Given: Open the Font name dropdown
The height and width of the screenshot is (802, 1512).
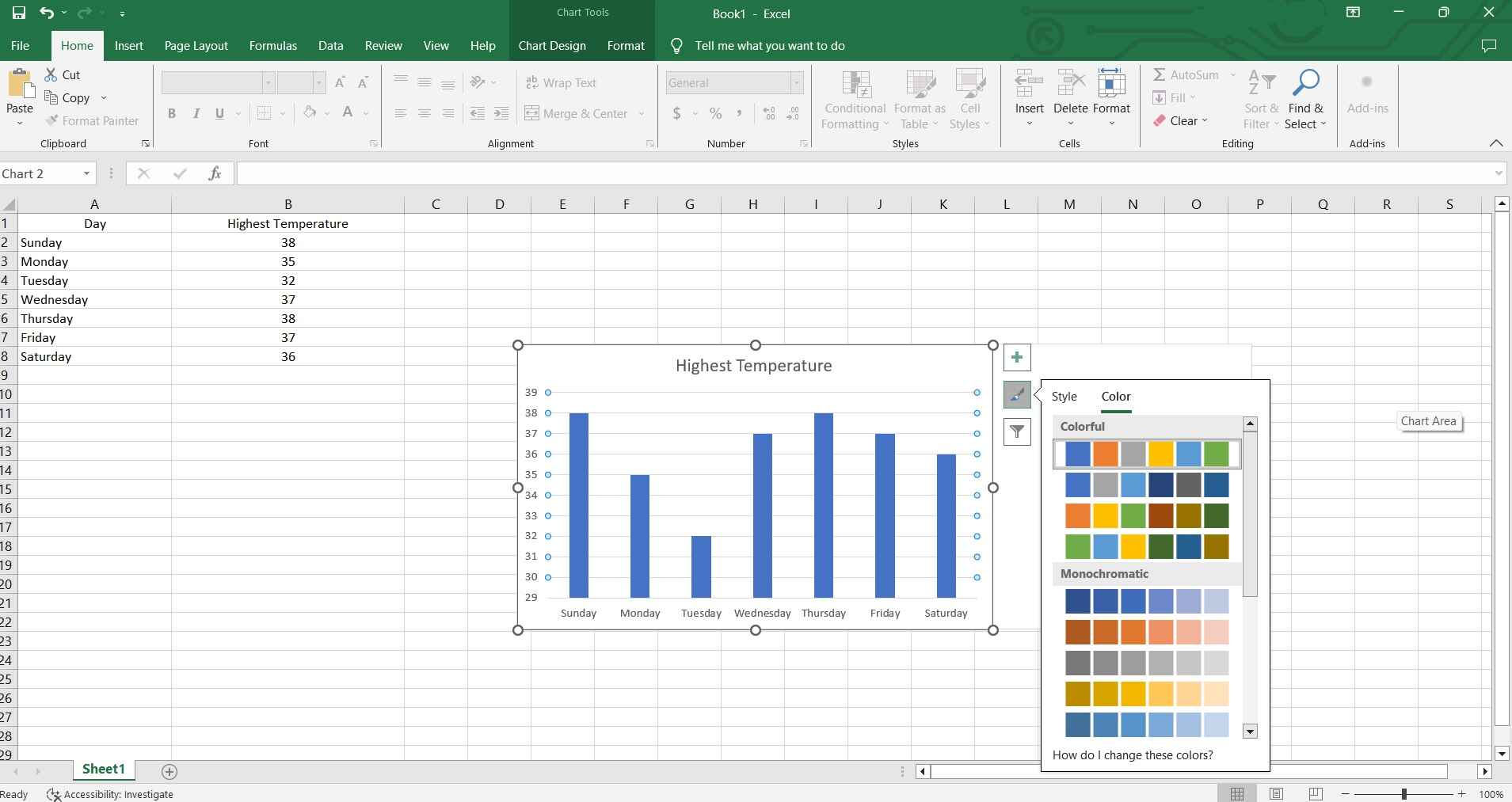Looking at the screenshot, I should pos(269,82).
